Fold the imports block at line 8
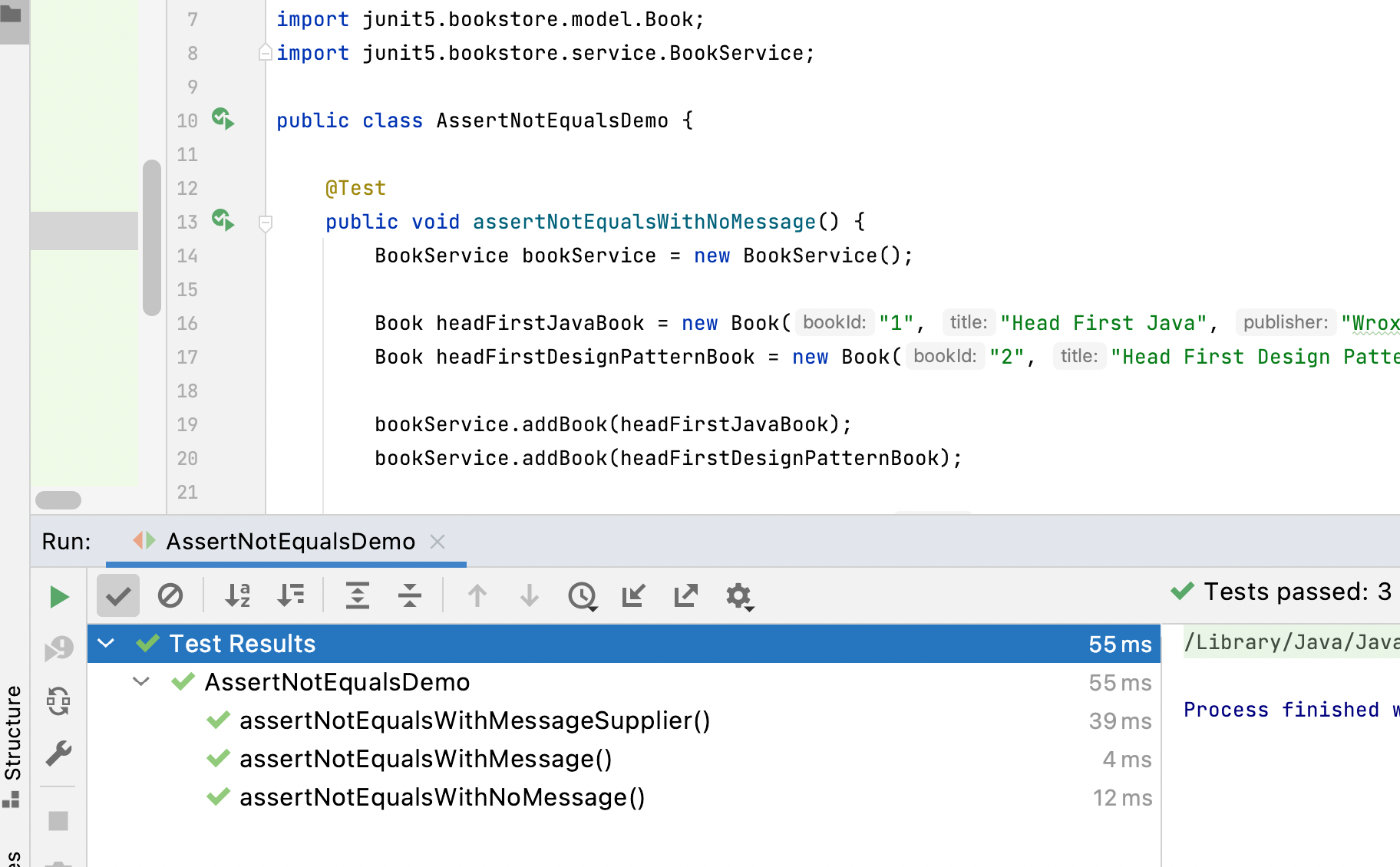The image size is (1400, 867). tap(266, 52)
